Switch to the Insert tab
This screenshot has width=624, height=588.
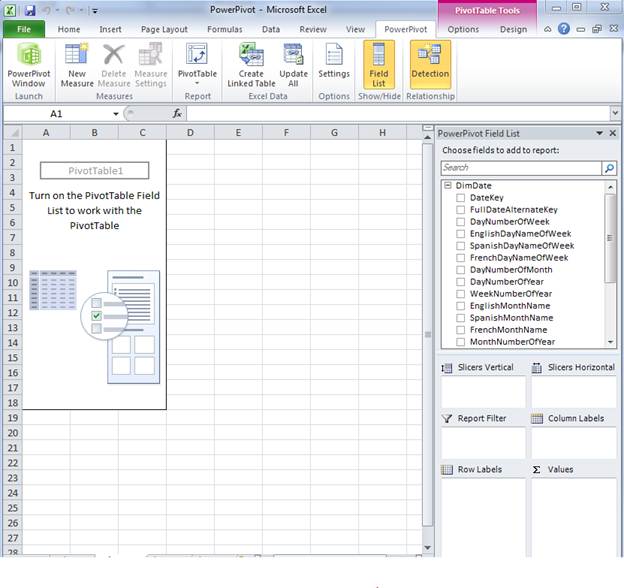110,29
